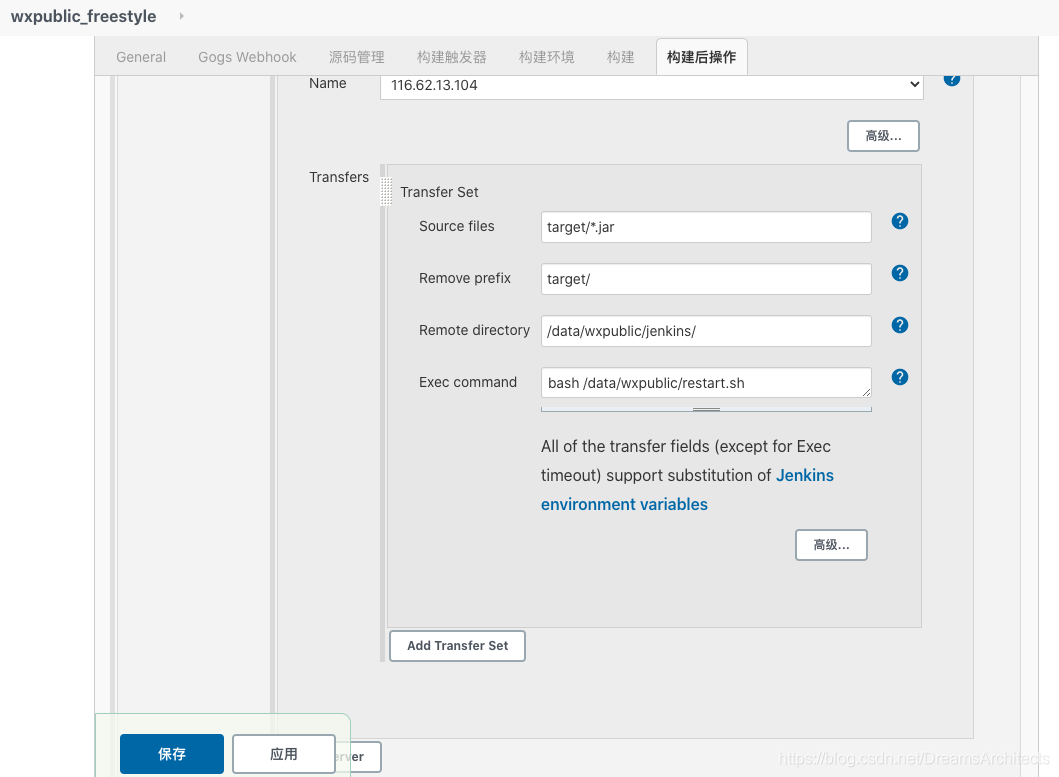Screen dimensions: 1059x777
Task: Click help icon beside Remove prefix field
Action: pos(899,273)
